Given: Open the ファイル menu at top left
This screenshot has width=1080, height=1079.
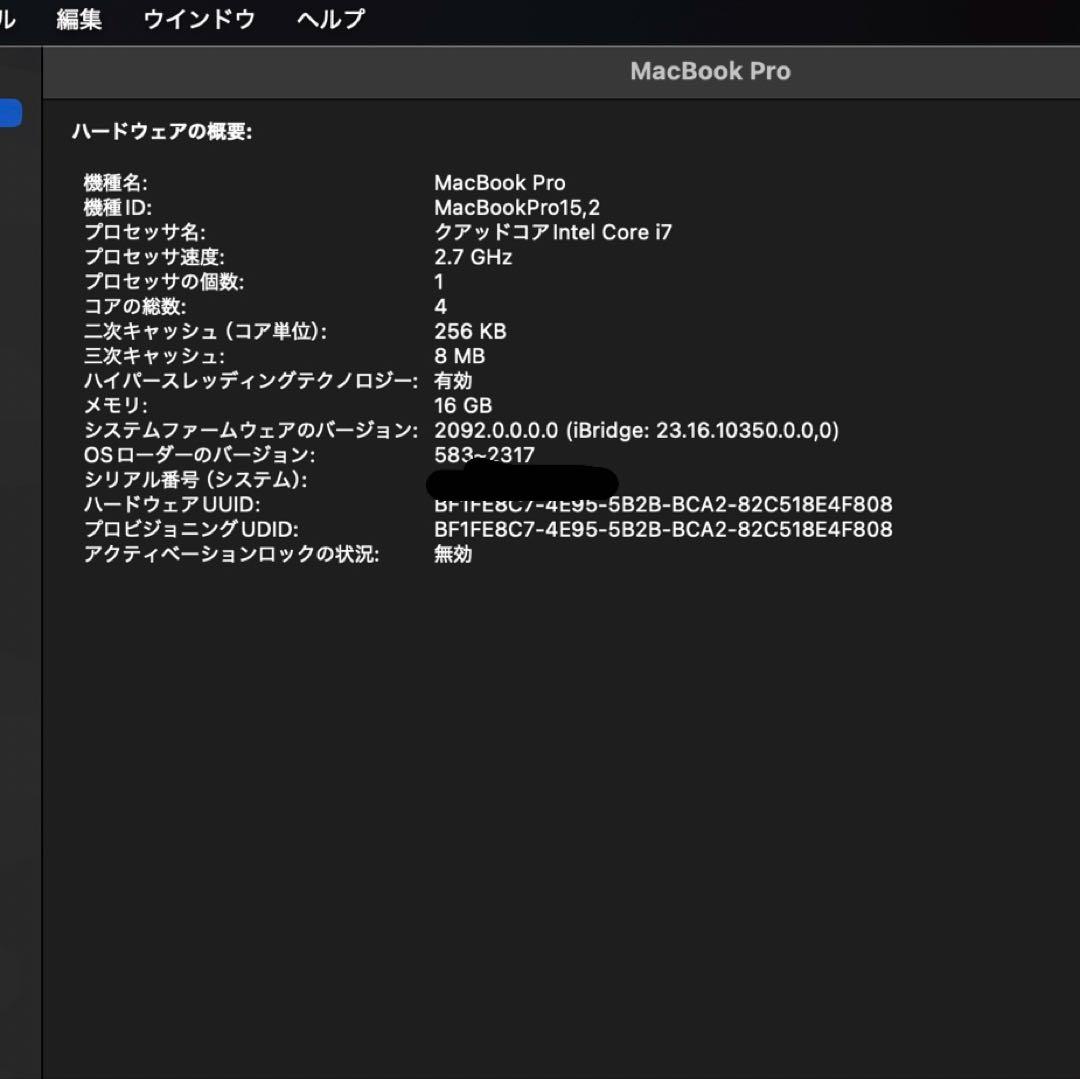Looking at the screenshot, I should [8, 19].
